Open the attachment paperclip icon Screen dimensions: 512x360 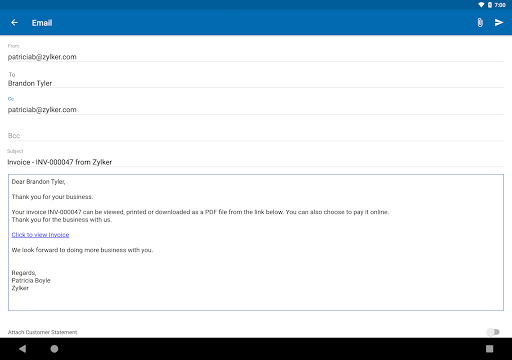click(480, 23)
